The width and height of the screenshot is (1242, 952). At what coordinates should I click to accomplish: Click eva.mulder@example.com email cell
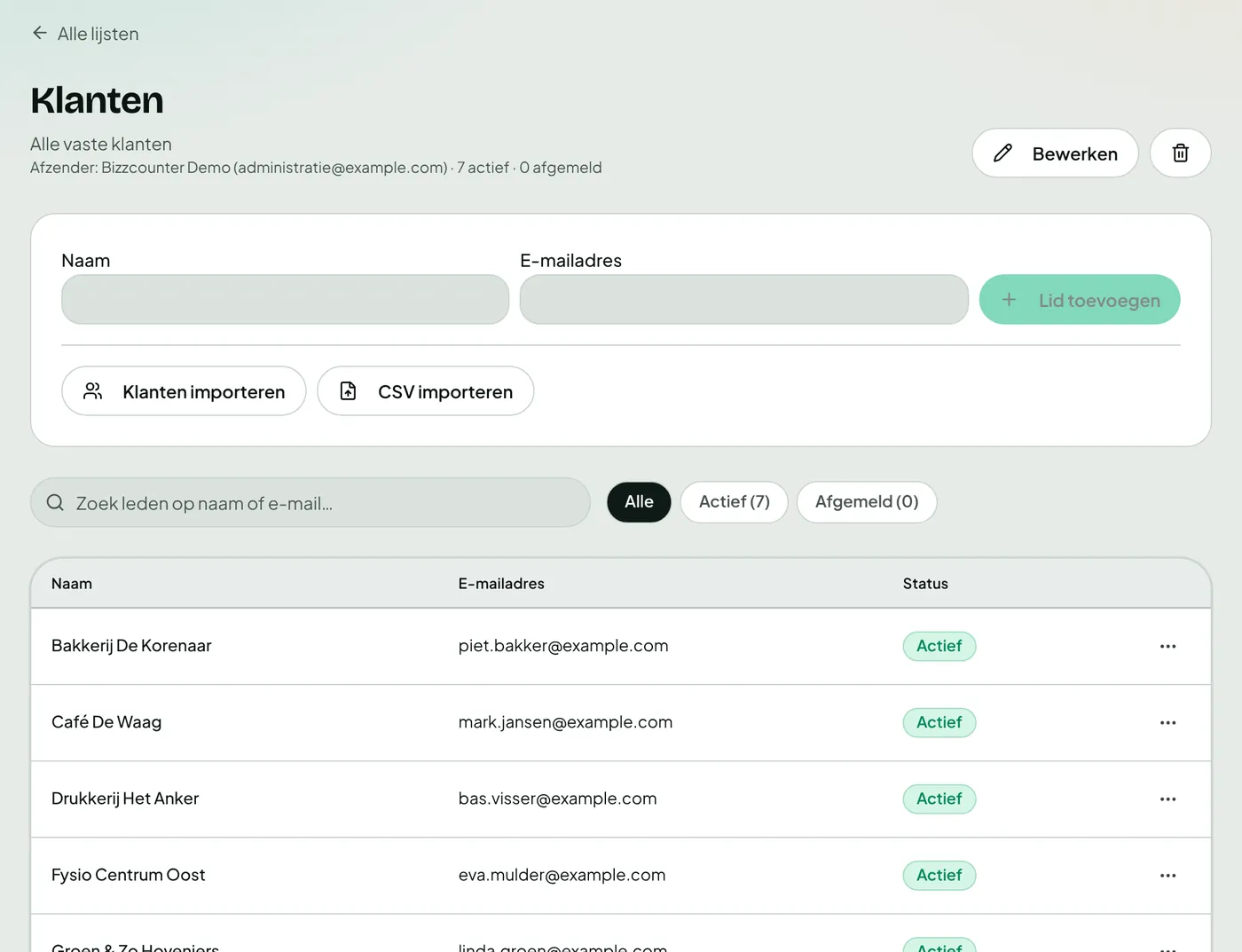click(562, 875)
